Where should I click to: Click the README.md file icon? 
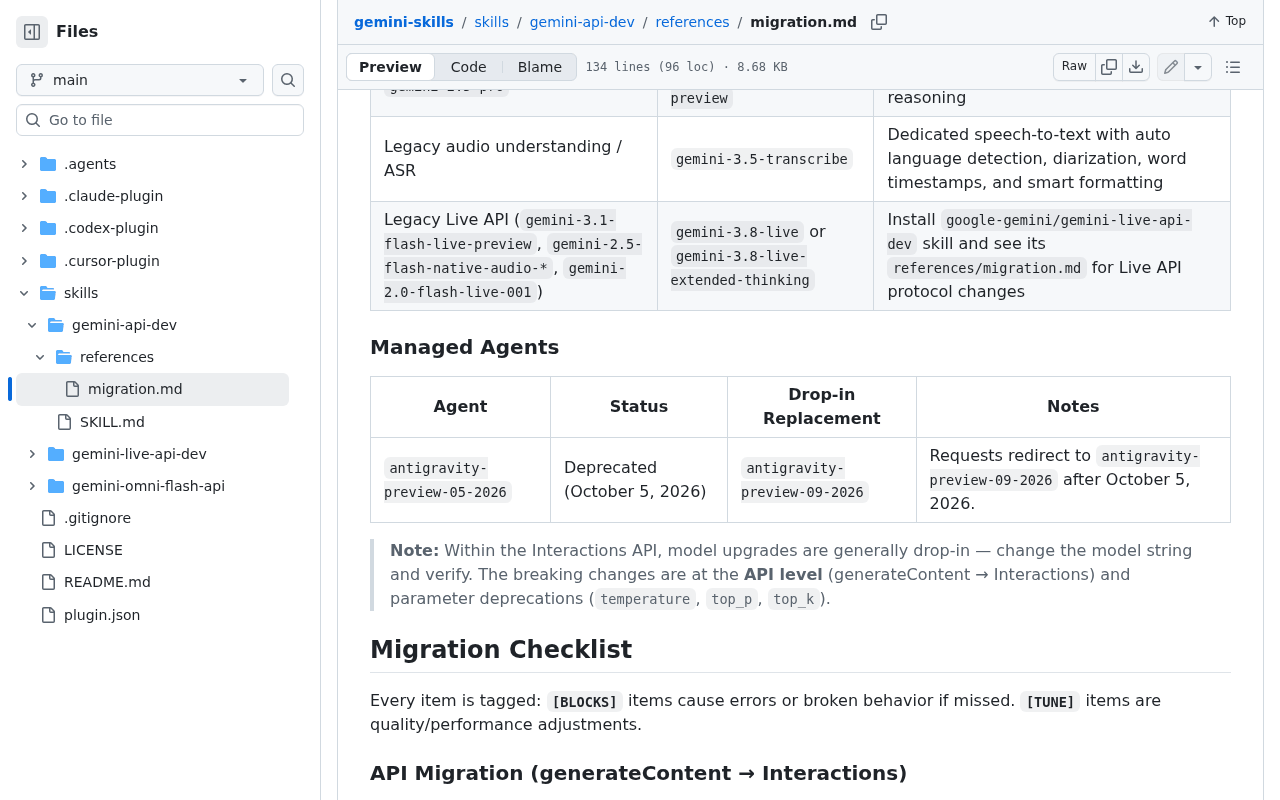[x=48, y=582]
